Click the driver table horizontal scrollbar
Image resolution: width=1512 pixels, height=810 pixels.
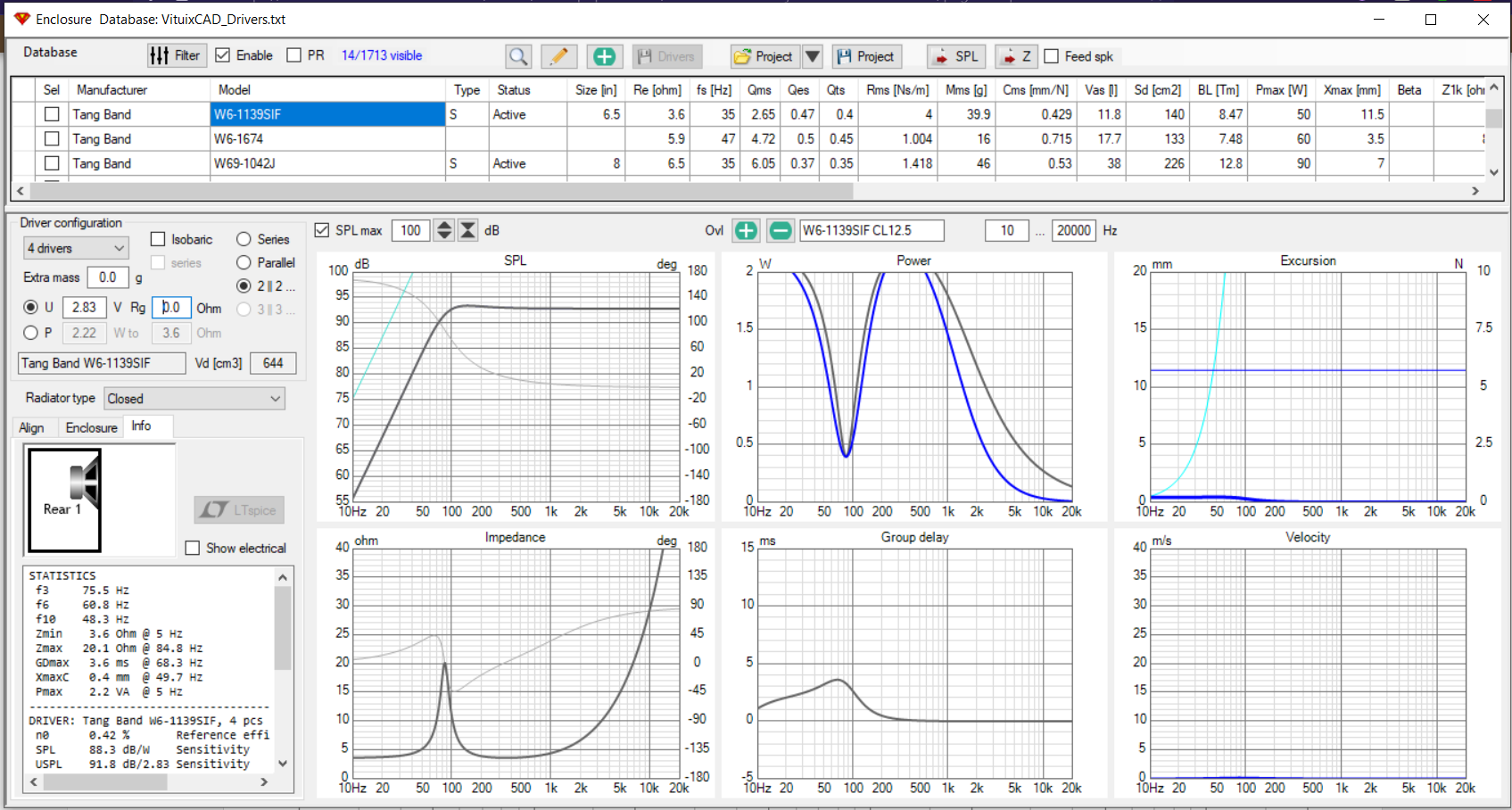(442, 191)
